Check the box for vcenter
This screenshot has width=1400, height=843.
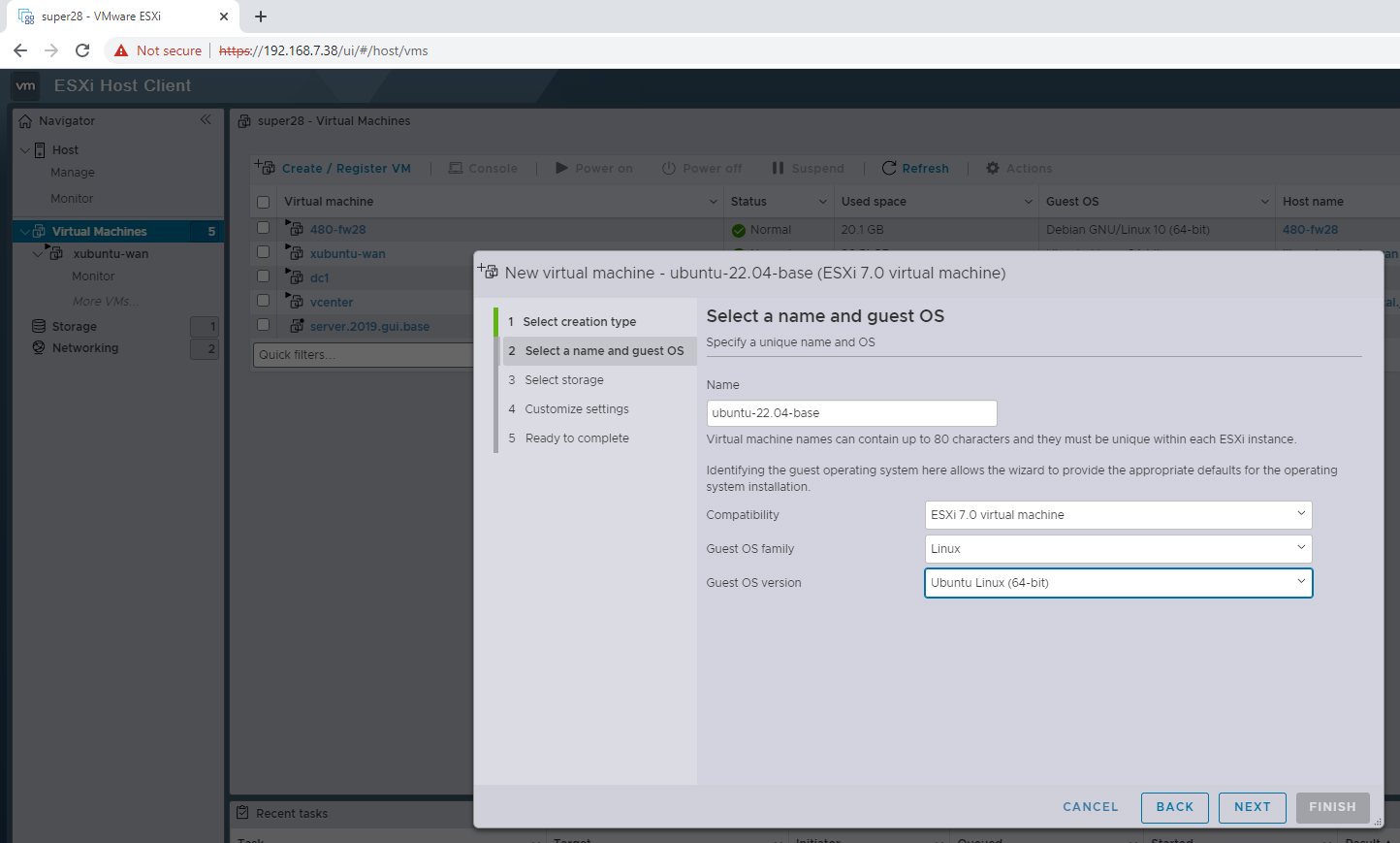(263, 300)
